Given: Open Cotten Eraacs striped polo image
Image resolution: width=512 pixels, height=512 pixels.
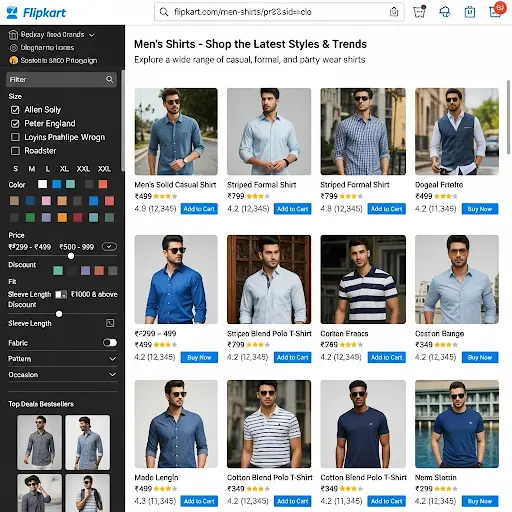Looking at the screenshot, I should tap(363, 279).
